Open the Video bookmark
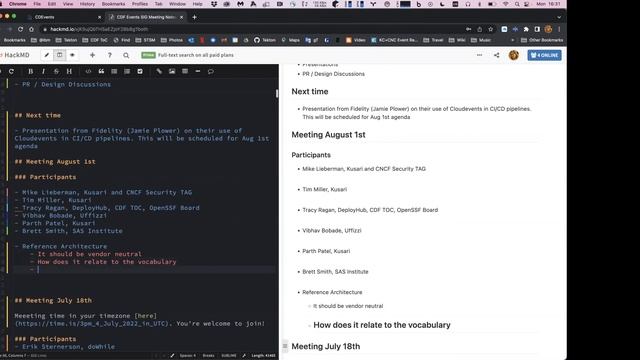 coord(356,40)
